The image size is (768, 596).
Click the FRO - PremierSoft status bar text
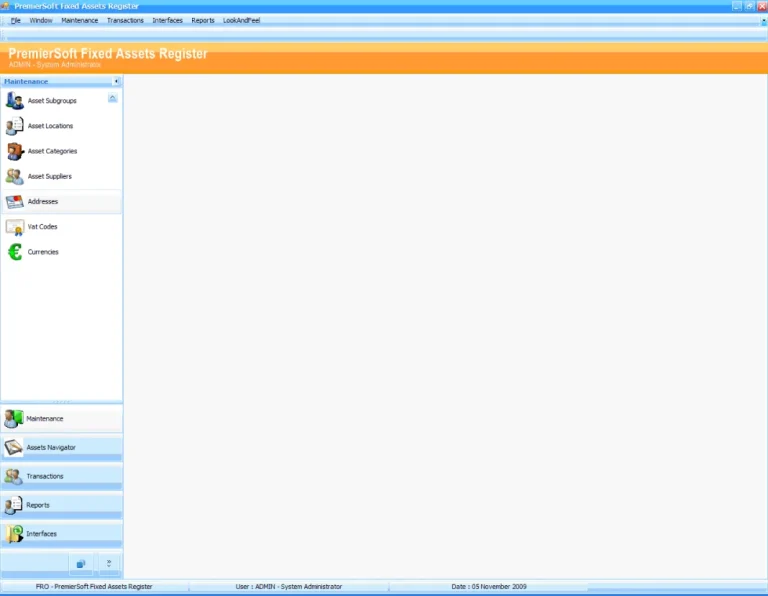94,586
